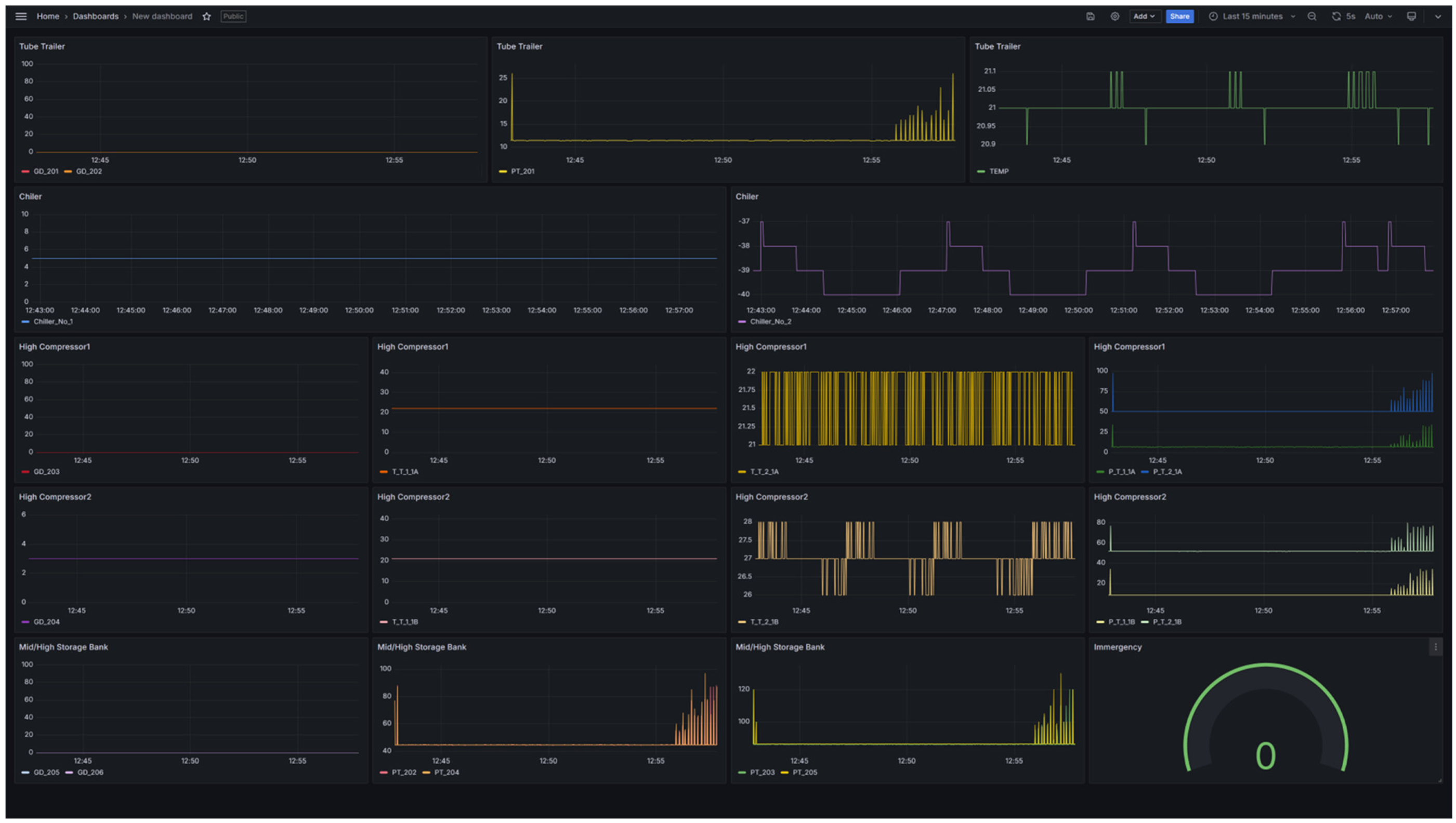Image resolution: width=1456 pixels, height=823 pixels.
Task: Click the blue Share button
Action: tap(1179, 17)
